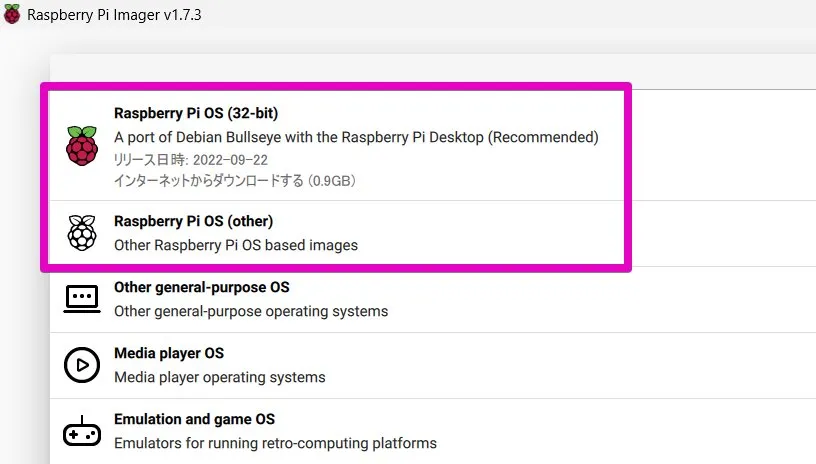Click the play circle icon for Media player OS

pyautogui.click(x=82, y=365)
